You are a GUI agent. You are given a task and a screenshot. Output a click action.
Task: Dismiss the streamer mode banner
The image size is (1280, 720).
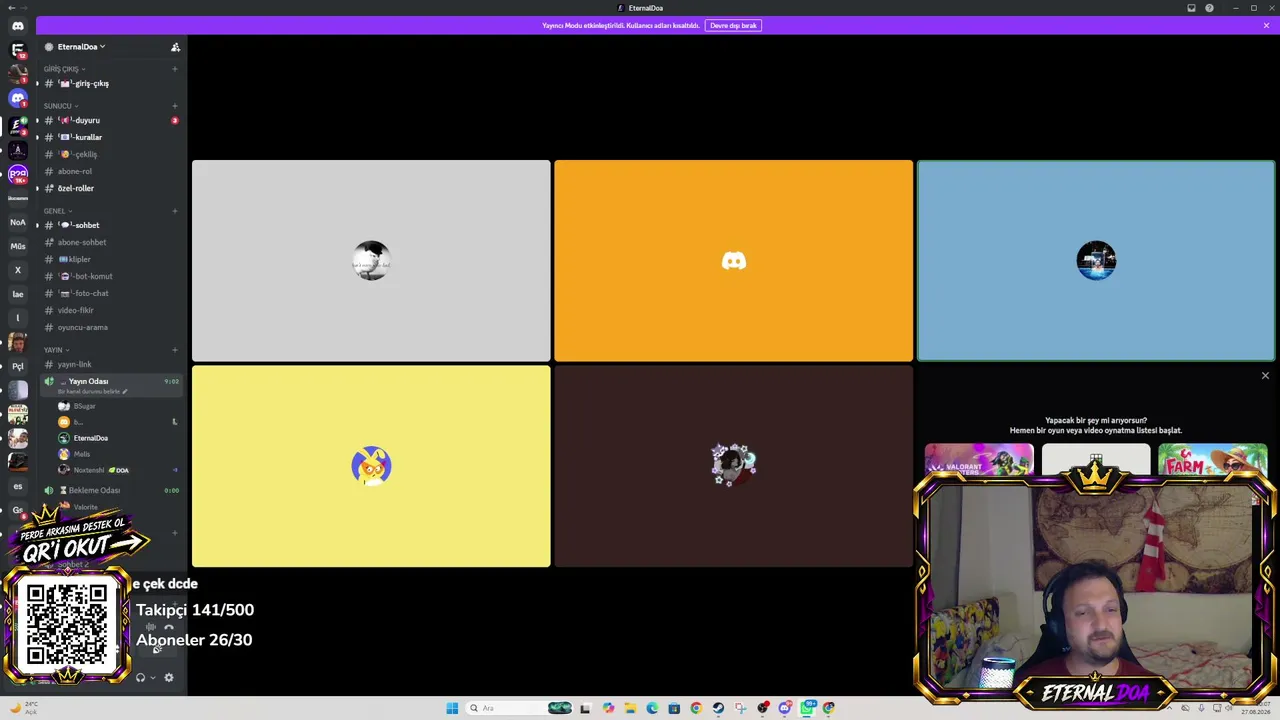(1266, 25)
